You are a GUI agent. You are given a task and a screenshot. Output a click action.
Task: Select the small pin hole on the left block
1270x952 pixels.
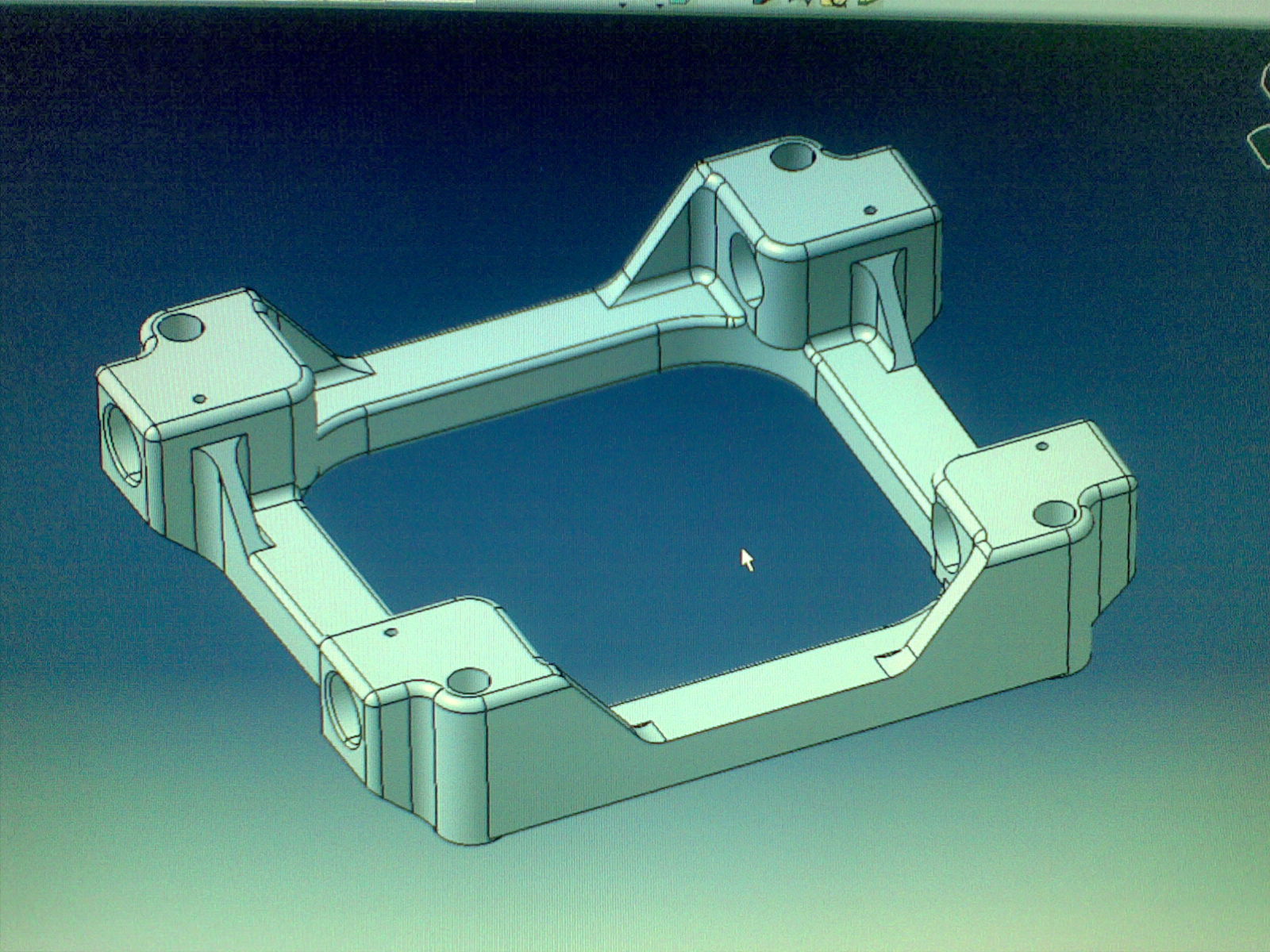click(x=200, y=399)
